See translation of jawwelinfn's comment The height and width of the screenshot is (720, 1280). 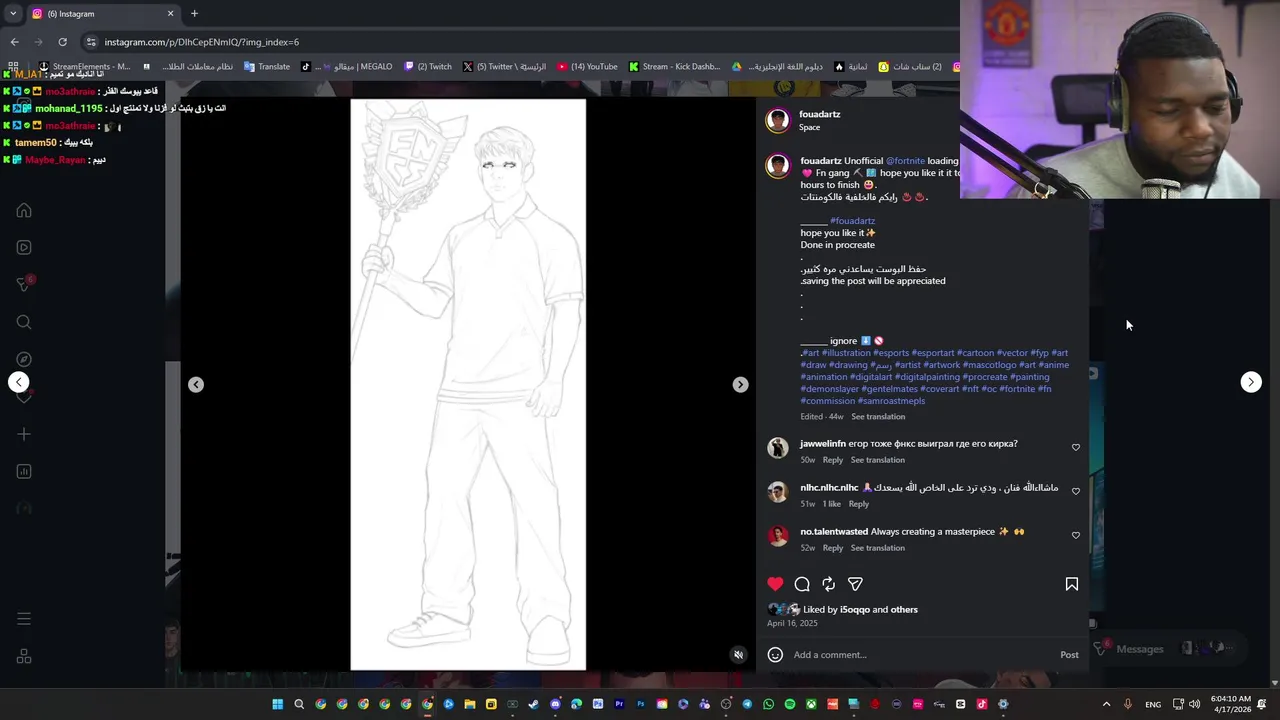point(877,460)
